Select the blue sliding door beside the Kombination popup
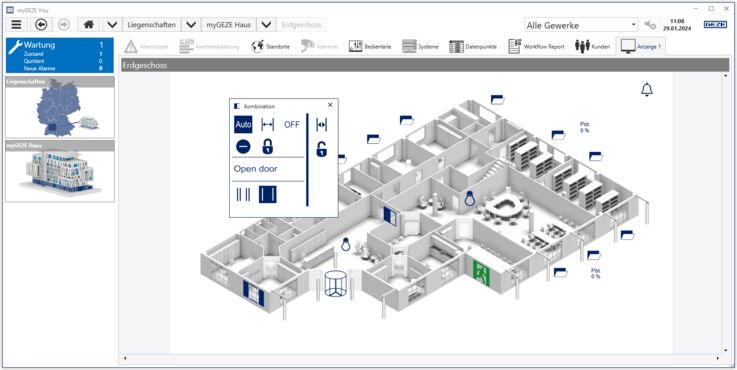The height and width of the screenshot is (370, 737). point(390,215)
